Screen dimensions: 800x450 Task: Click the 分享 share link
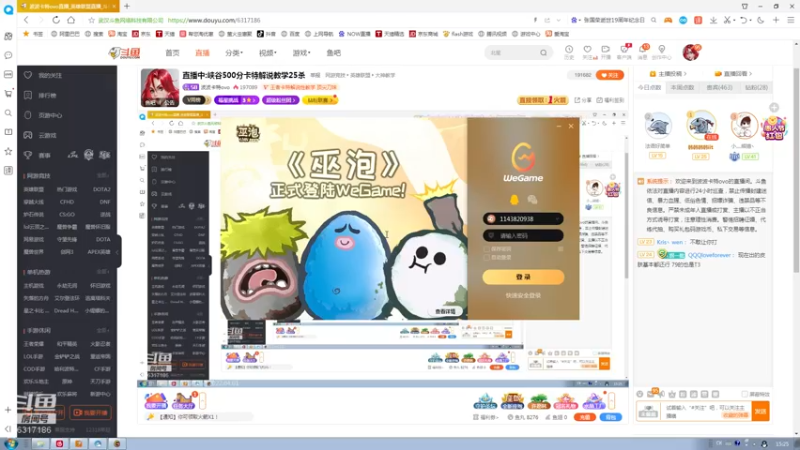coord(583,100)
